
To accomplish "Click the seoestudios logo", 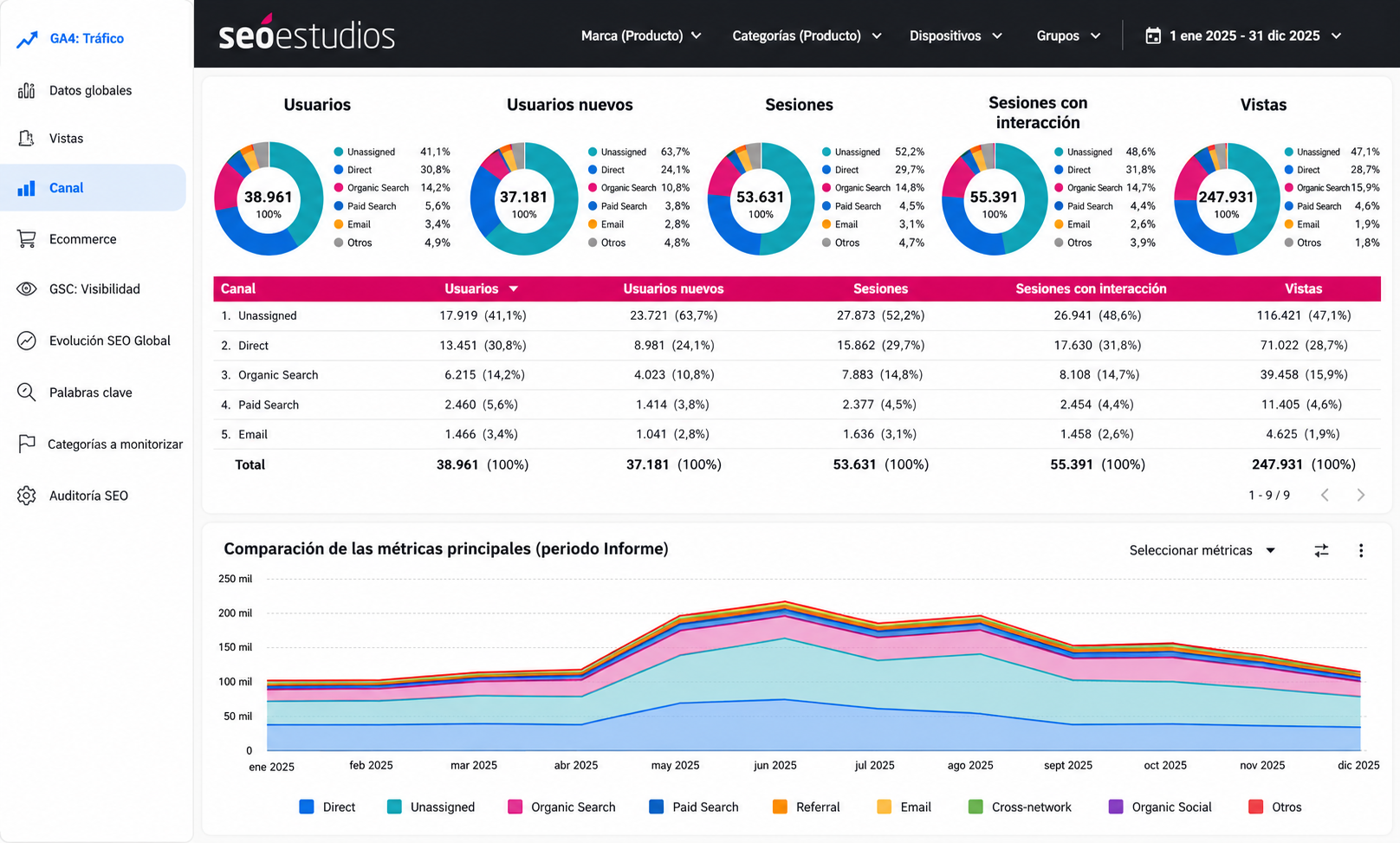I will 307,34.
